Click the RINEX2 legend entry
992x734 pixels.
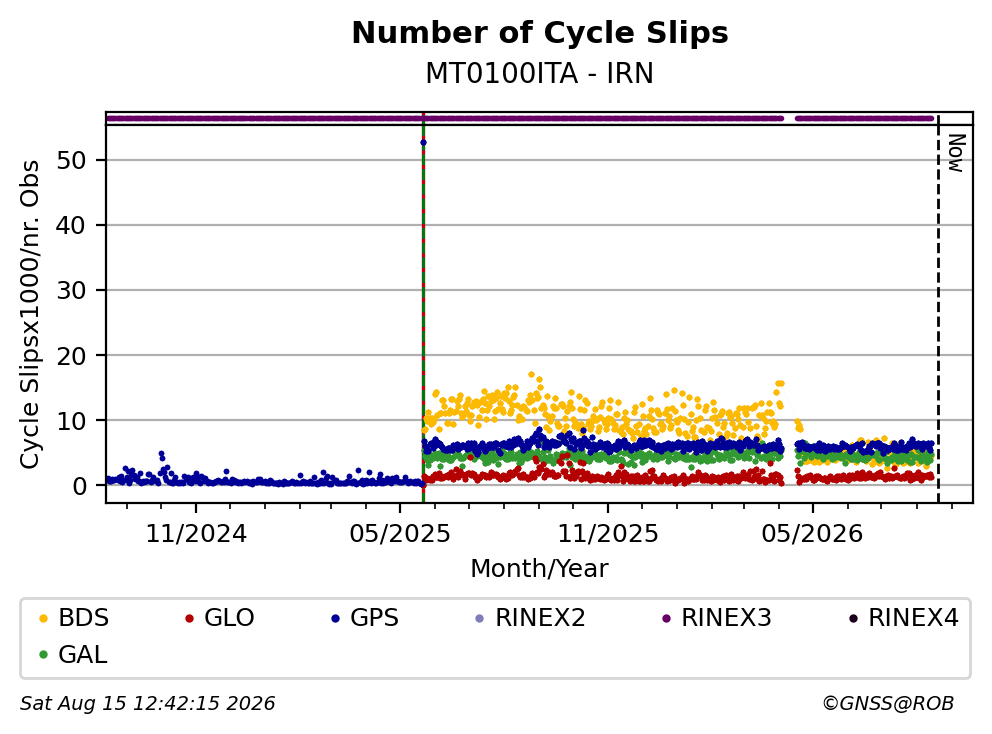coord(530,618)
